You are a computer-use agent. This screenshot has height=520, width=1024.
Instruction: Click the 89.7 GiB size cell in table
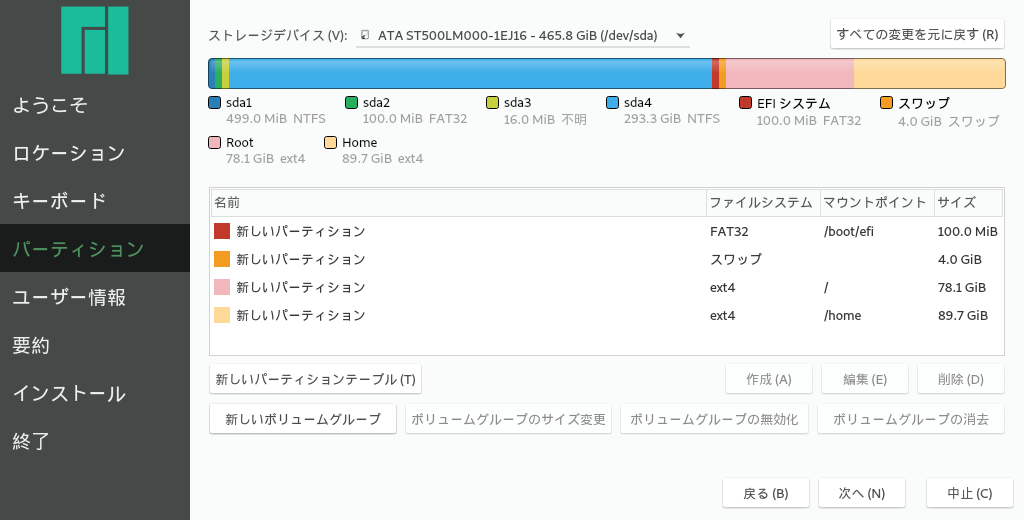[963, 316]
